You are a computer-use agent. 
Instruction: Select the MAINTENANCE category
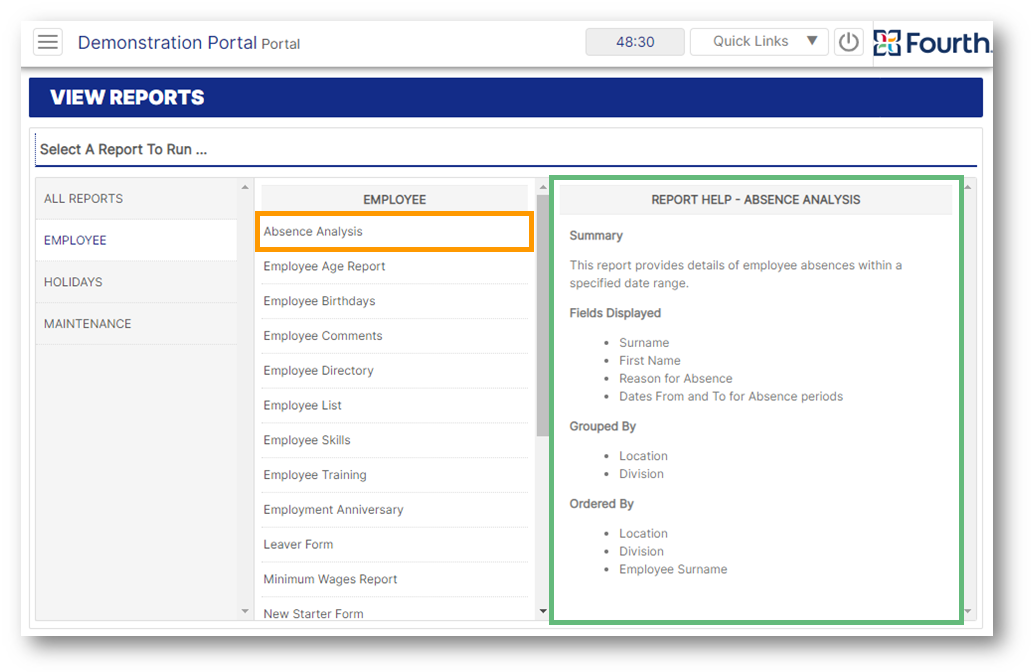click(x=137, y=323)
